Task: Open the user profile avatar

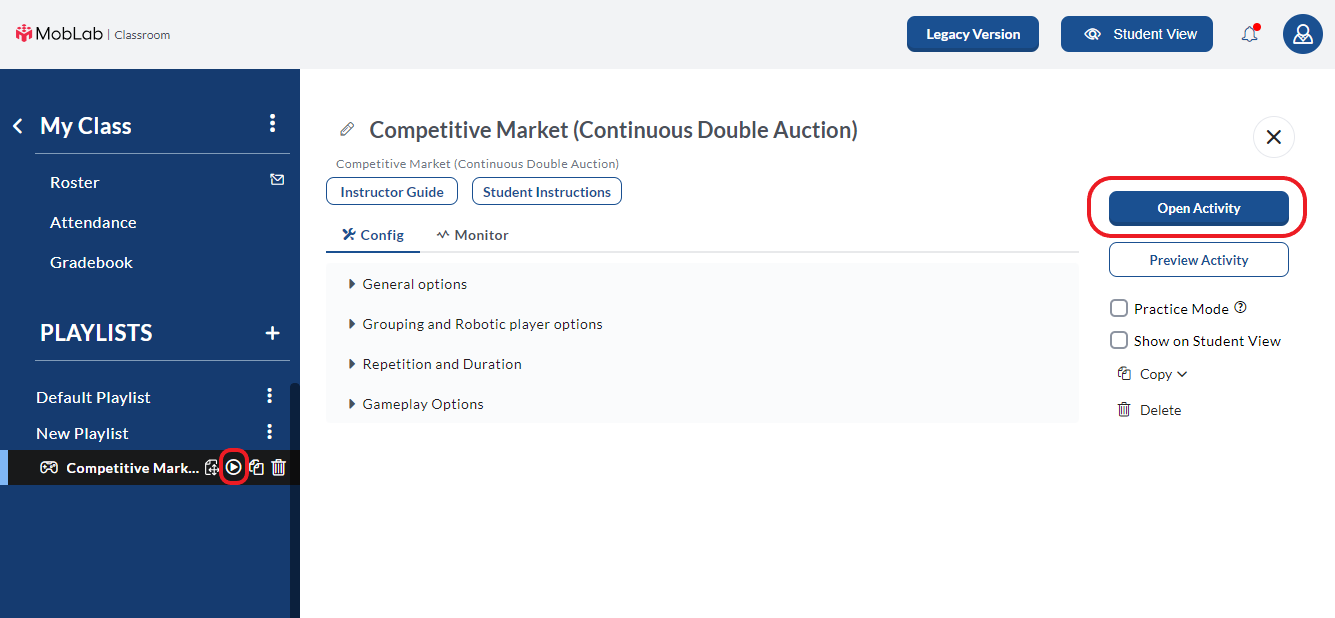Action: [x=1302, y=34]
